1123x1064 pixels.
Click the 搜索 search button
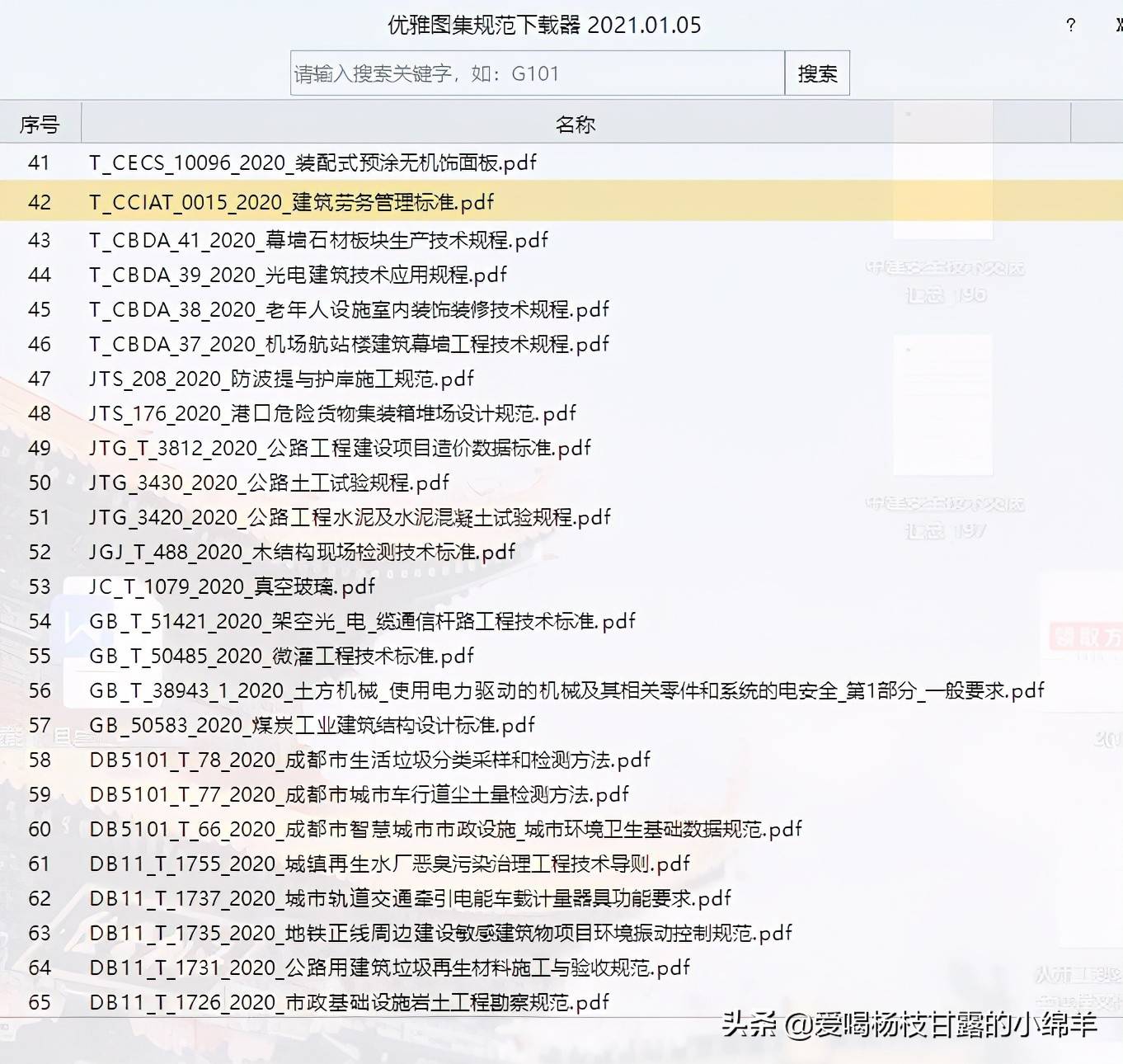point(817,73)
